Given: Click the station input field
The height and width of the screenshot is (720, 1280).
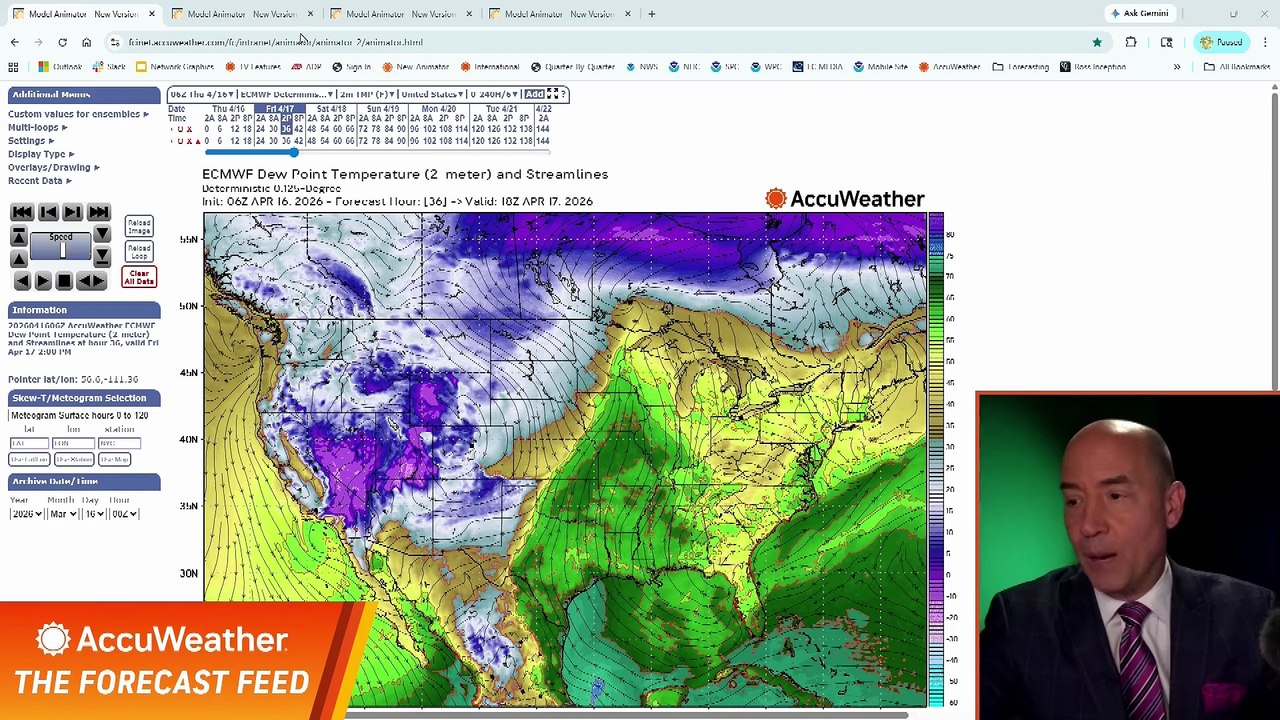Looking at the screenshot, I should coord(119,443).
